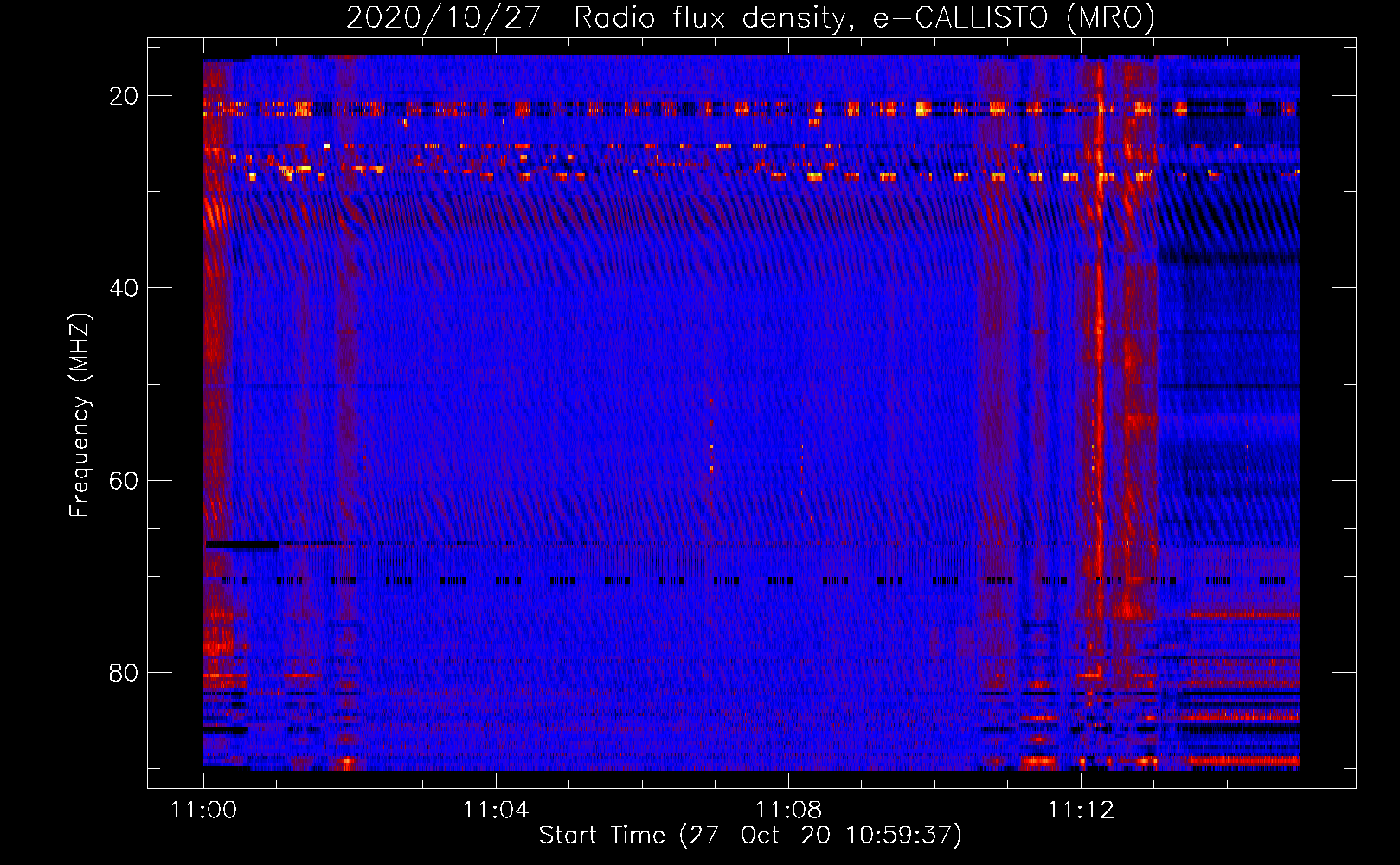Click the 'Frequency (MHZ)' y-axis label
The height and width of the screenshot is (865, 1400).
79,414
